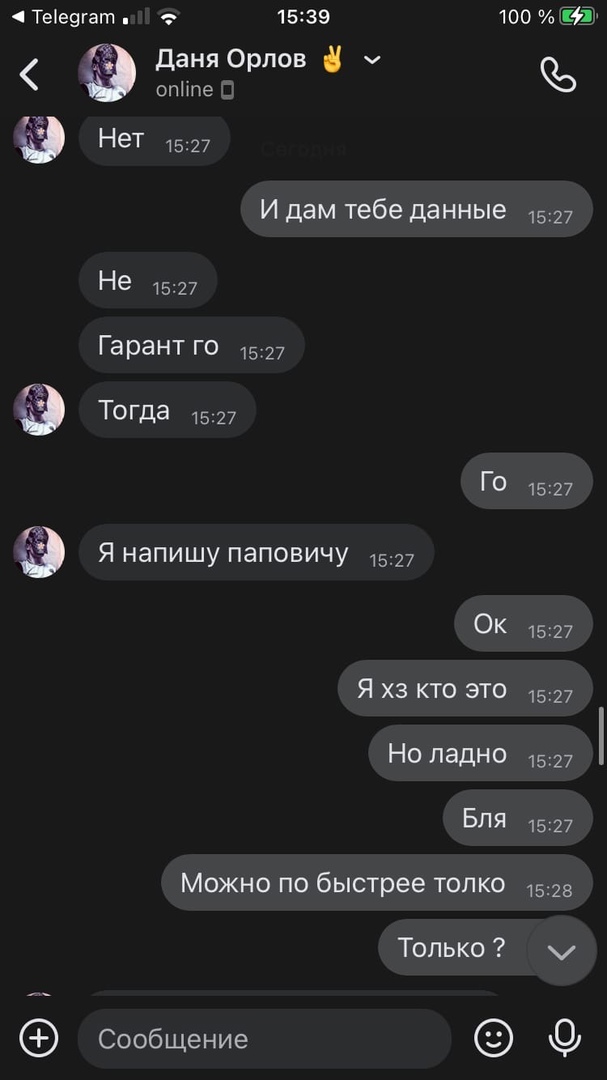The image size is (607, 1080).
Task: Start a voice call with phone icon
Action: 558,74
